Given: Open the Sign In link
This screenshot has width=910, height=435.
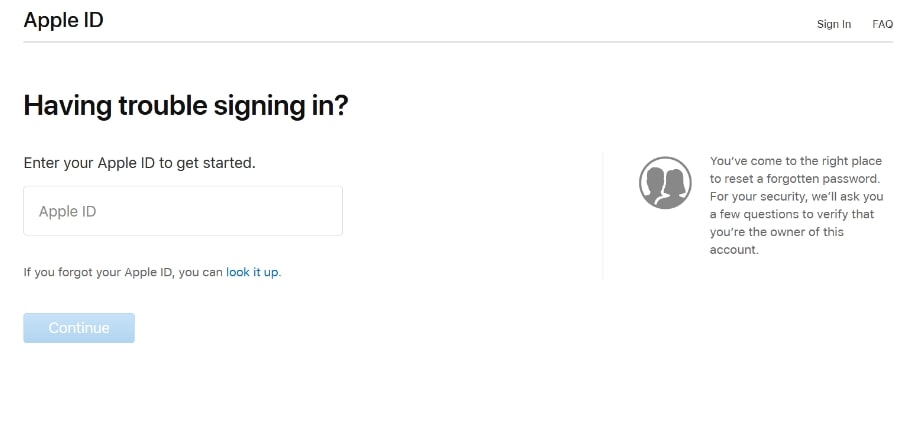Looking at the screenshot, I should click(x=833, y=24).
